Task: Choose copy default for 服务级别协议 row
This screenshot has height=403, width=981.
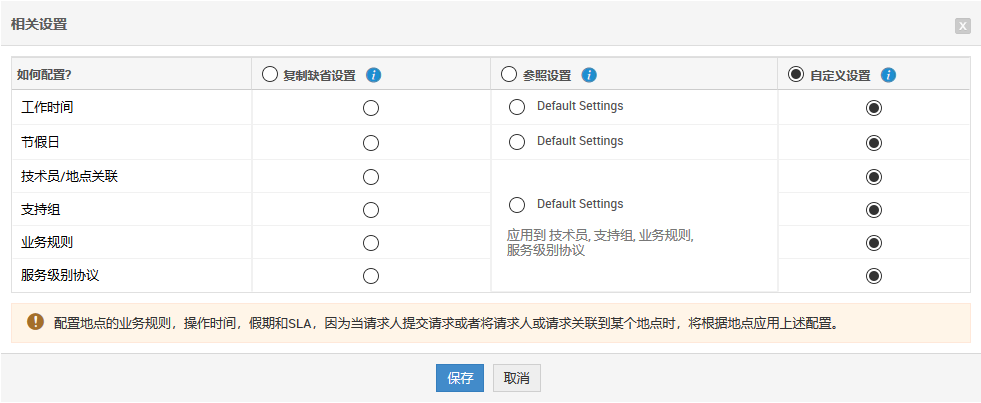Action: point(371,276)
